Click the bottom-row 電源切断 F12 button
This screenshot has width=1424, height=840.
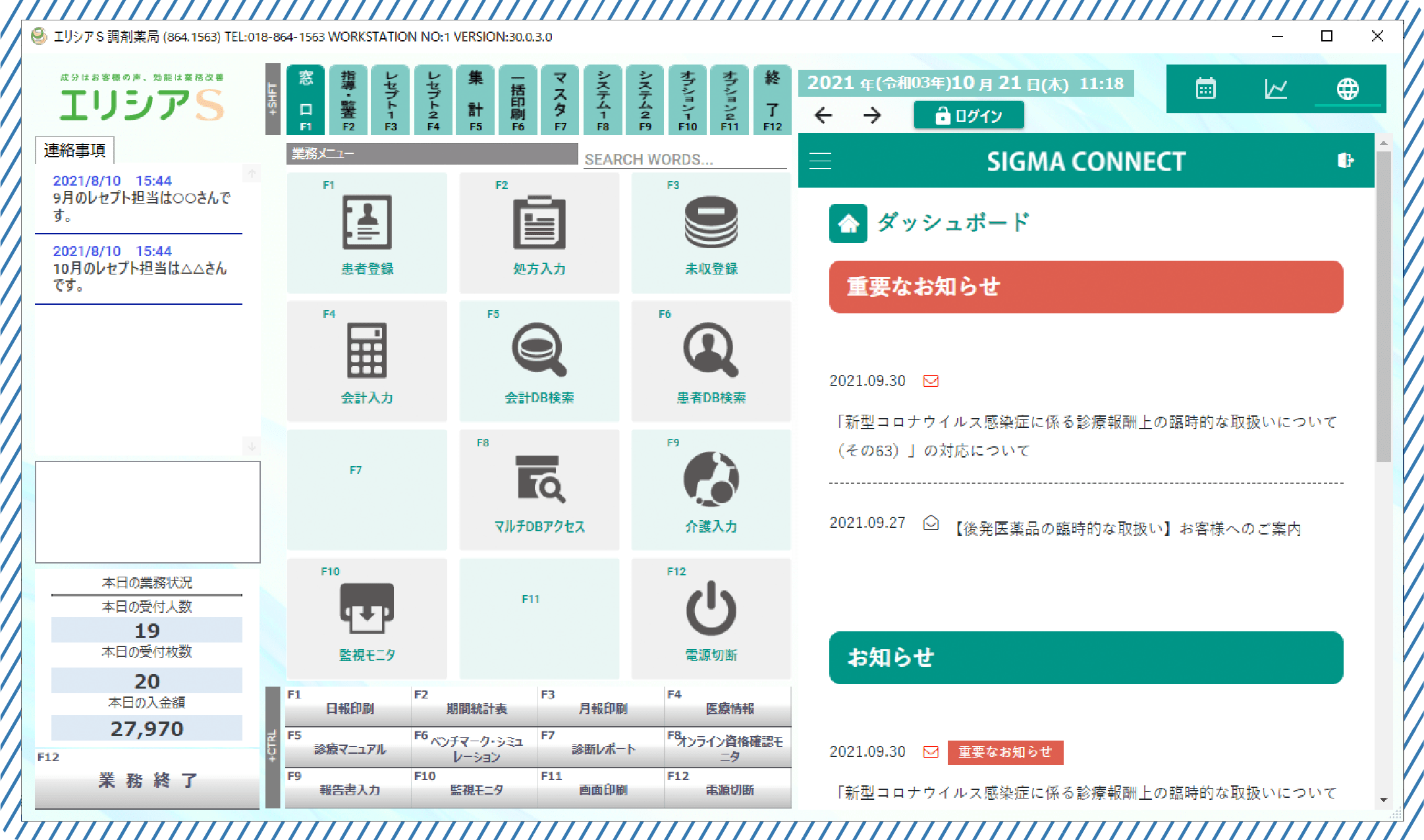pos(728,788)
